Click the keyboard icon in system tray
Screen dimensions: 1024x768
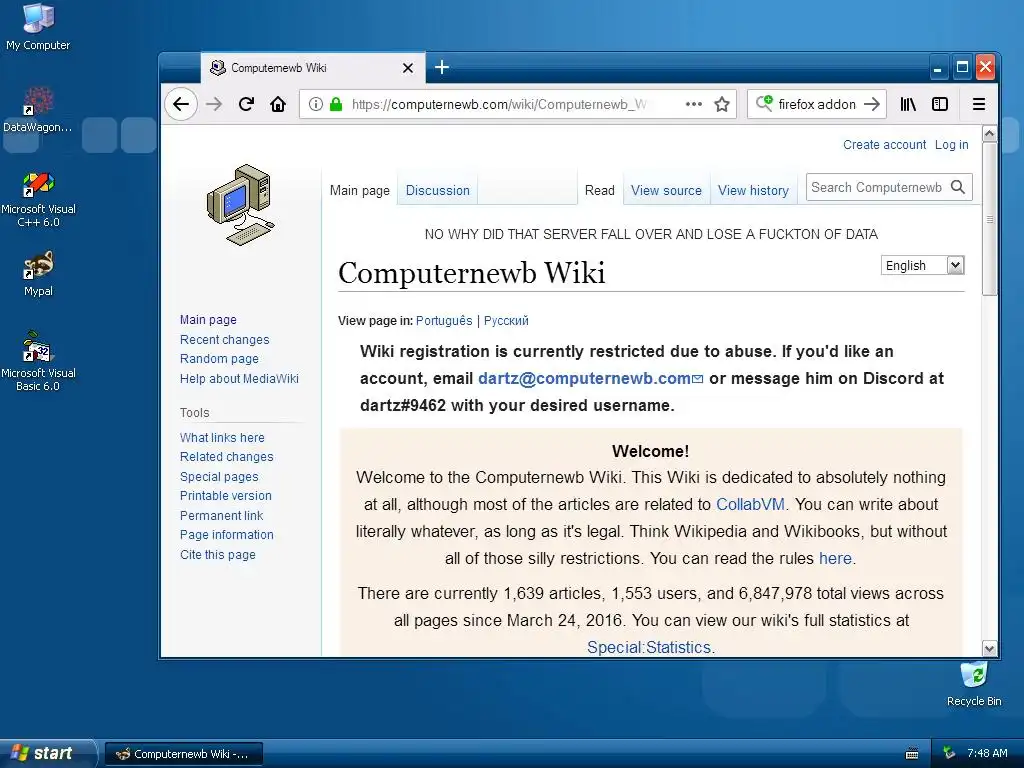pos(912,754)
